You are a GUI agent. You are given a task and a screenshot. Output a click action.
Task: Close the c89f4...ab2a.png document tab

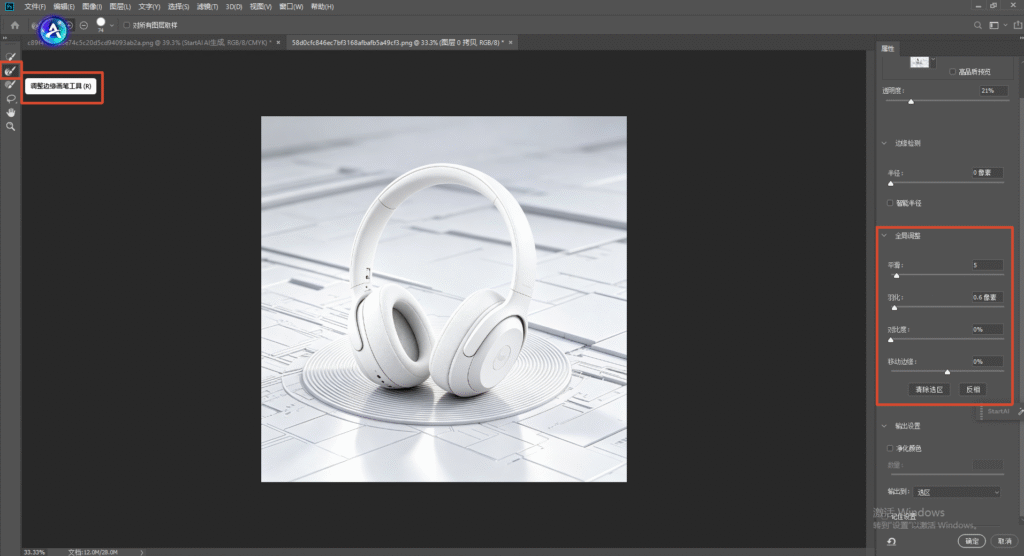pyautogui.click(x=278, y=42)
